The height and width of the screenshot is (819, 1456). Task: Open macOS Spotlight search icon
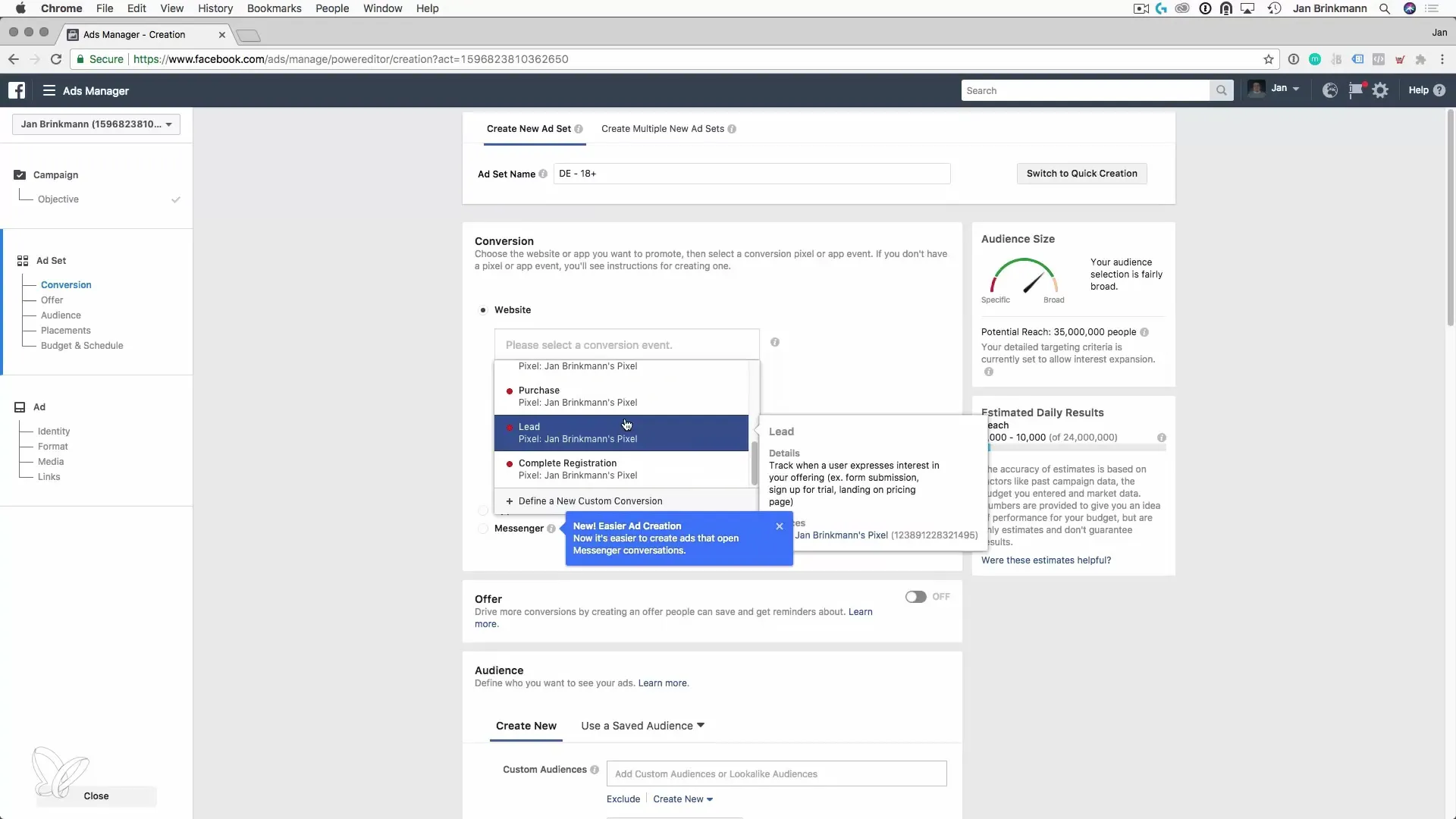1385,8
